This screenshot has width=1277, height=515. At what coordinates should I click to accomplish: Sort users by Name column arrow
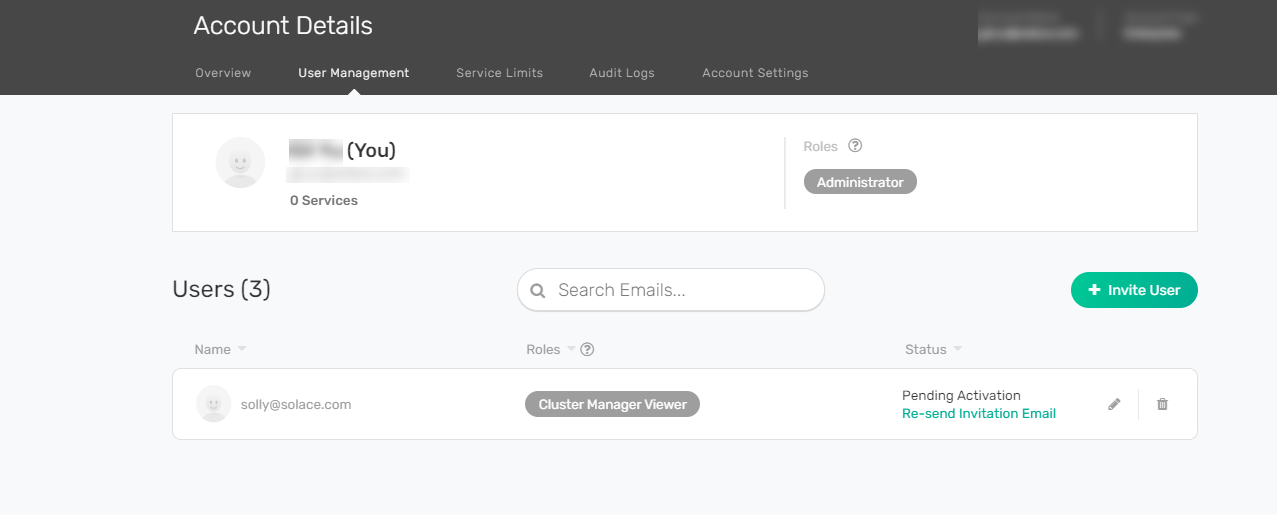(242, 349)
